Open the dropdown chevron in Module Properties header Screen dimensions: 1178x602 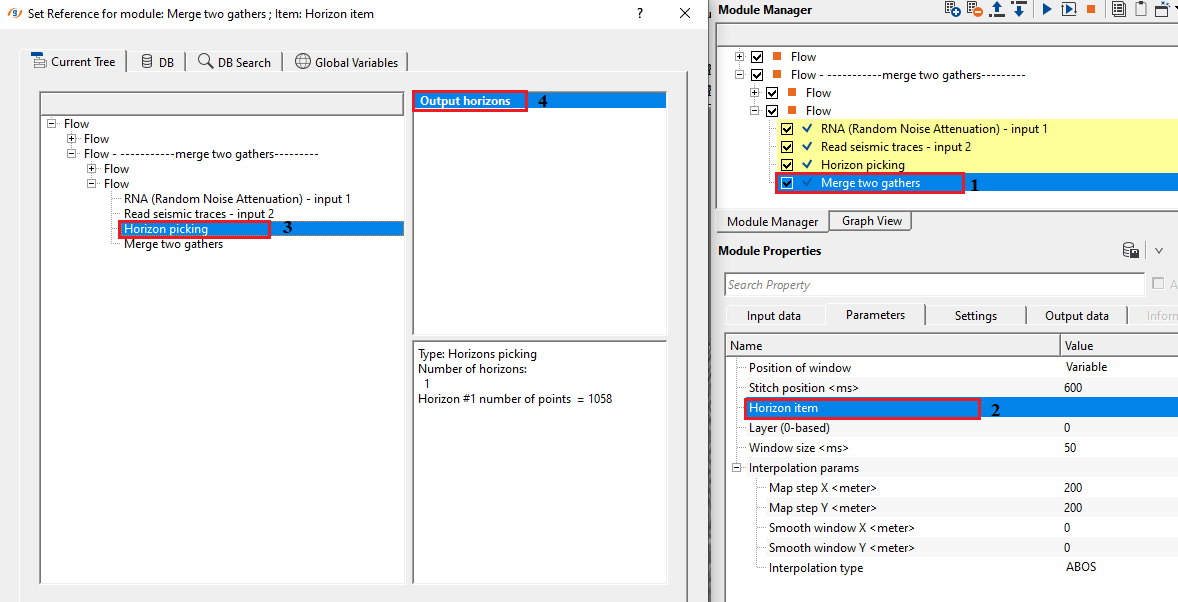coord(1159,251)
